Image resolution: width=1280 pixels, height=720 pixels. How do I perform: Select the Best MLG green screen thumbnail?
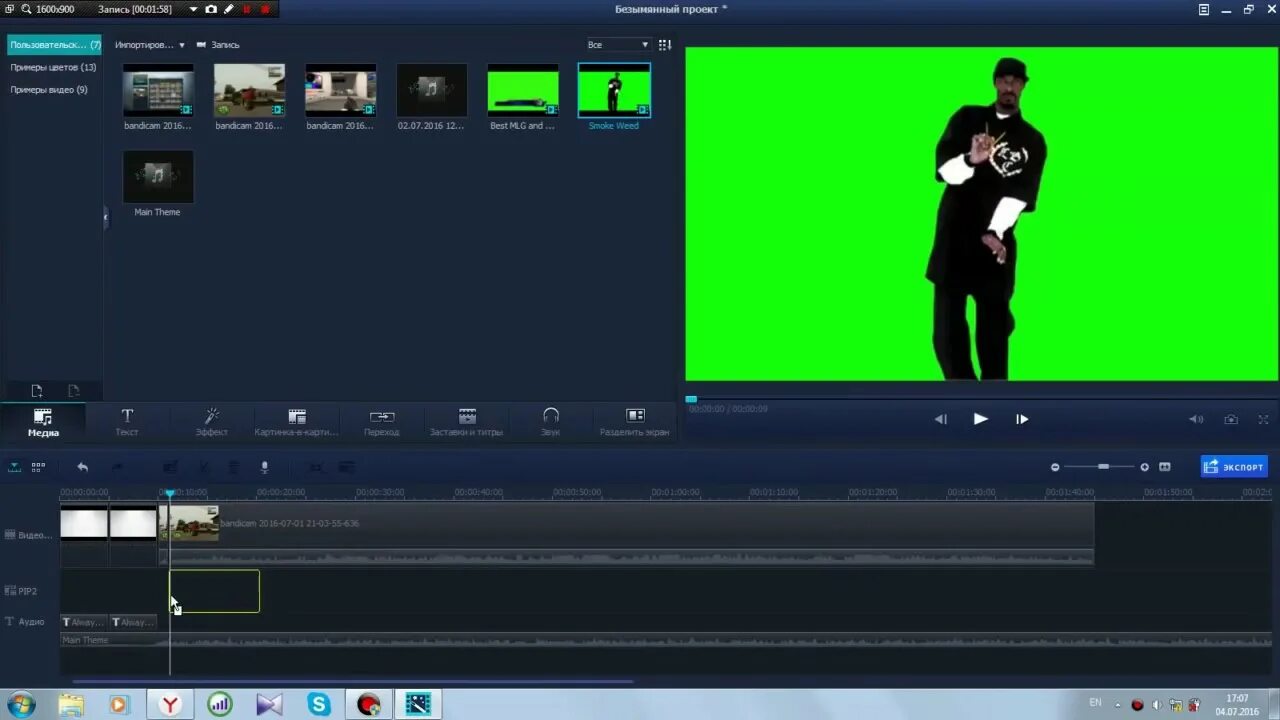pos(523,91)
